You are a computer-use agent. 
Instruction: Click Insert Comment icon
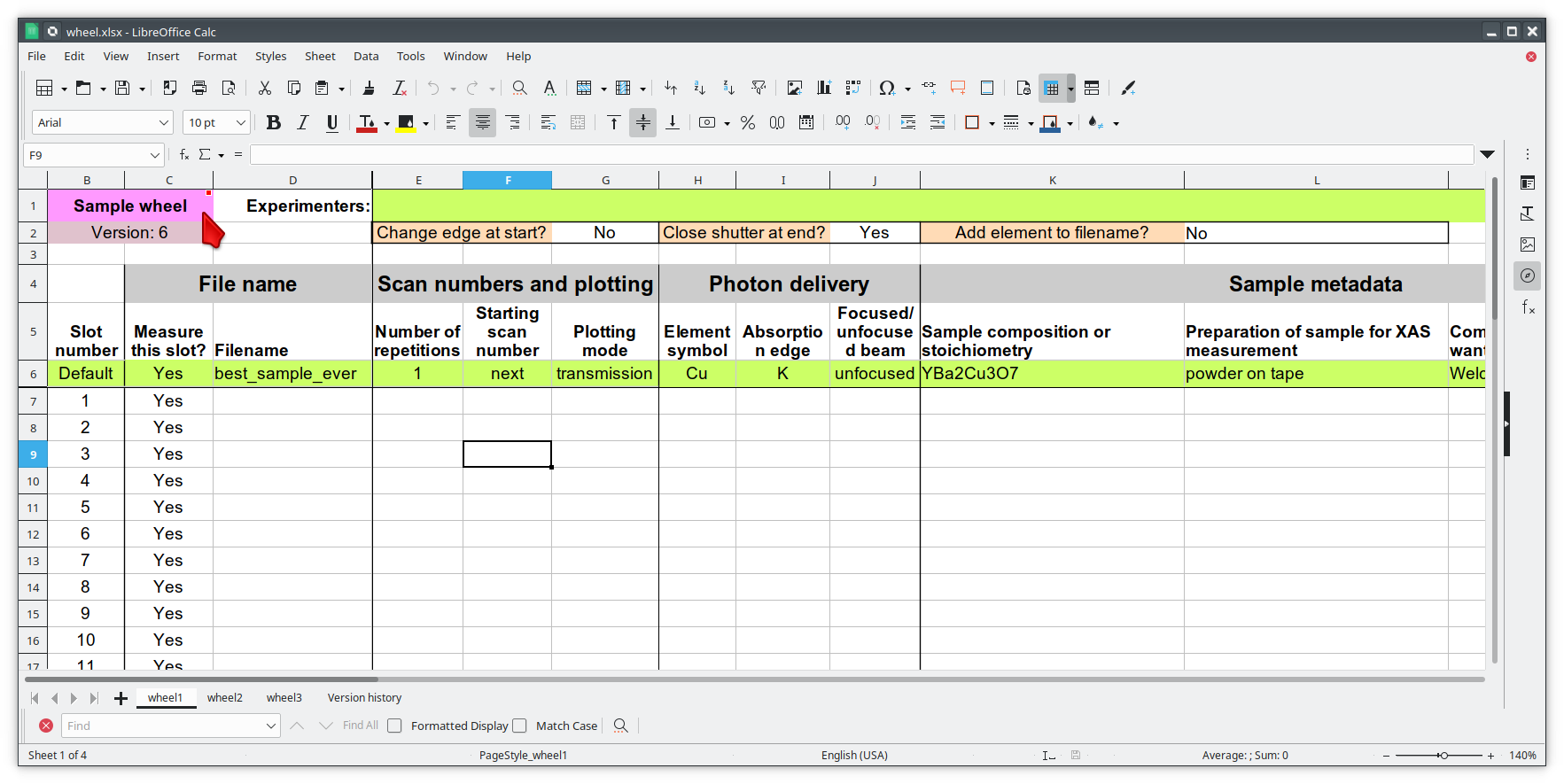tap(958, 88)
